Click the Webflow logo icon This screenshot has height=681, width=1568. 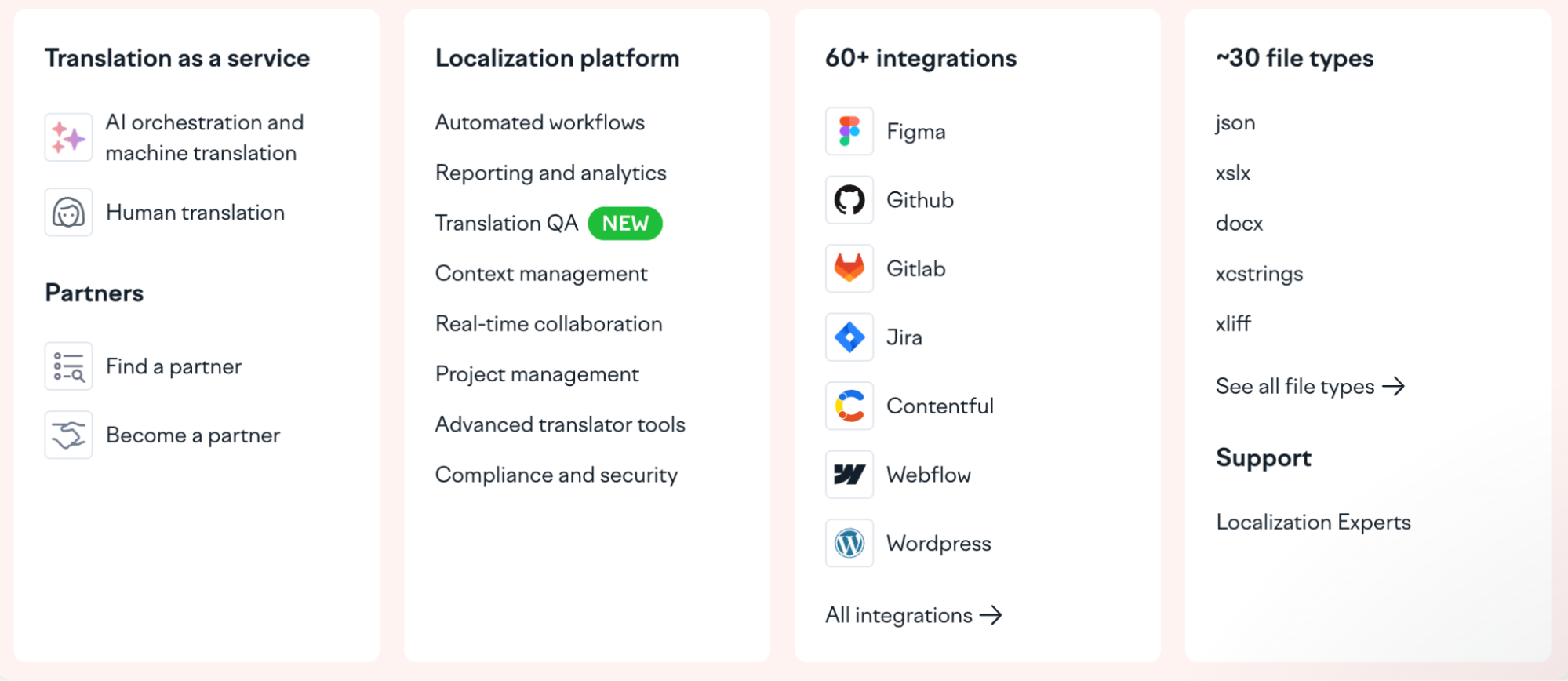click(x=849, y=475)
